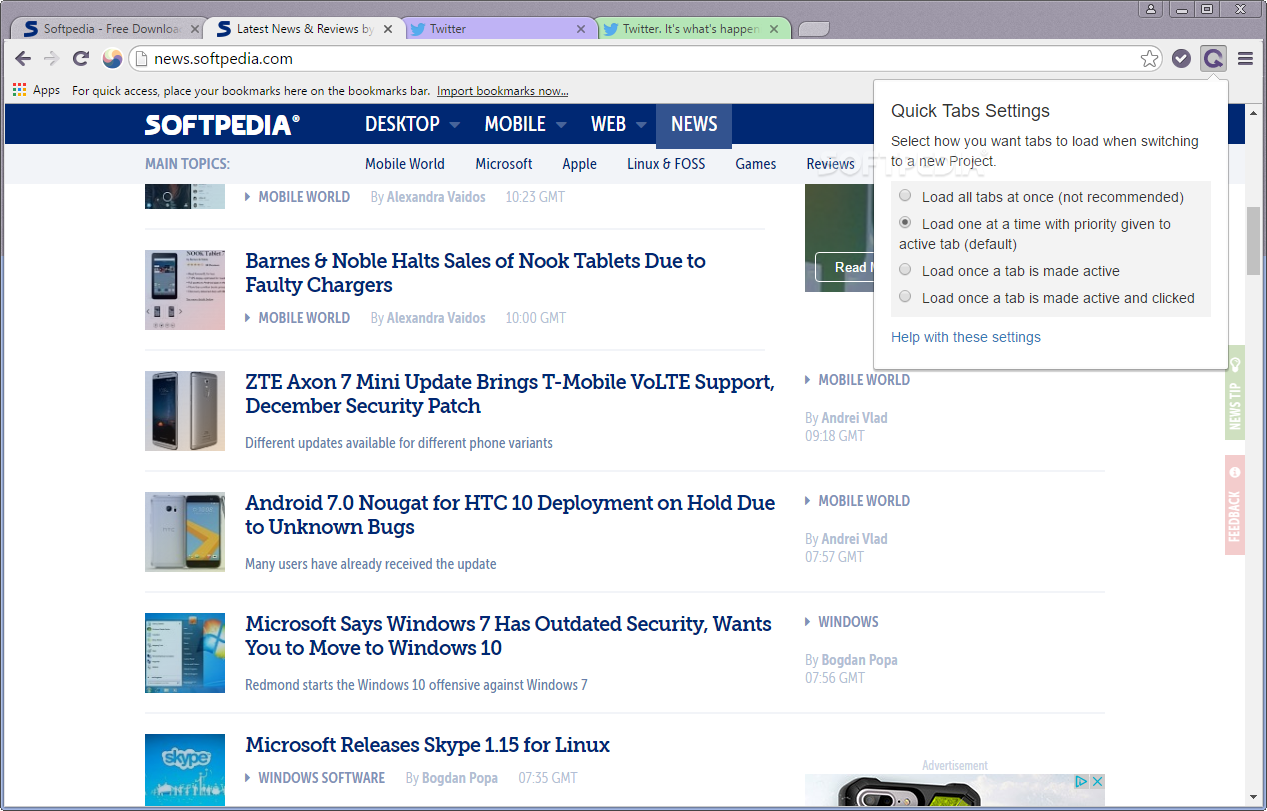
Task: Select Load once tab is active and clicked
Action: coord(905,297)
